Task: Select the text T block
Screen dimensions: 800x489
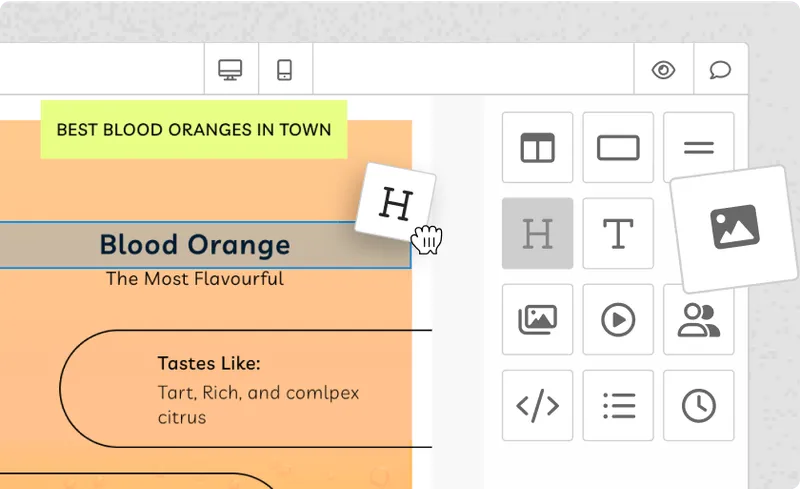Action: [x=618, y=233]
